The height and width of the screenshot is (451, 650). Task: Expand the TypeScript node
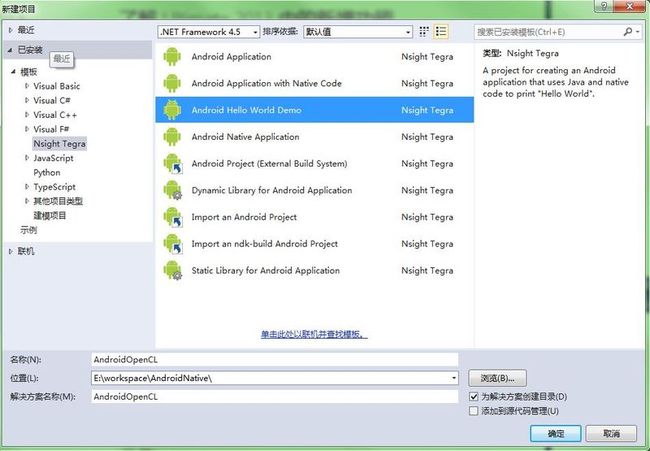coord(27,187)
